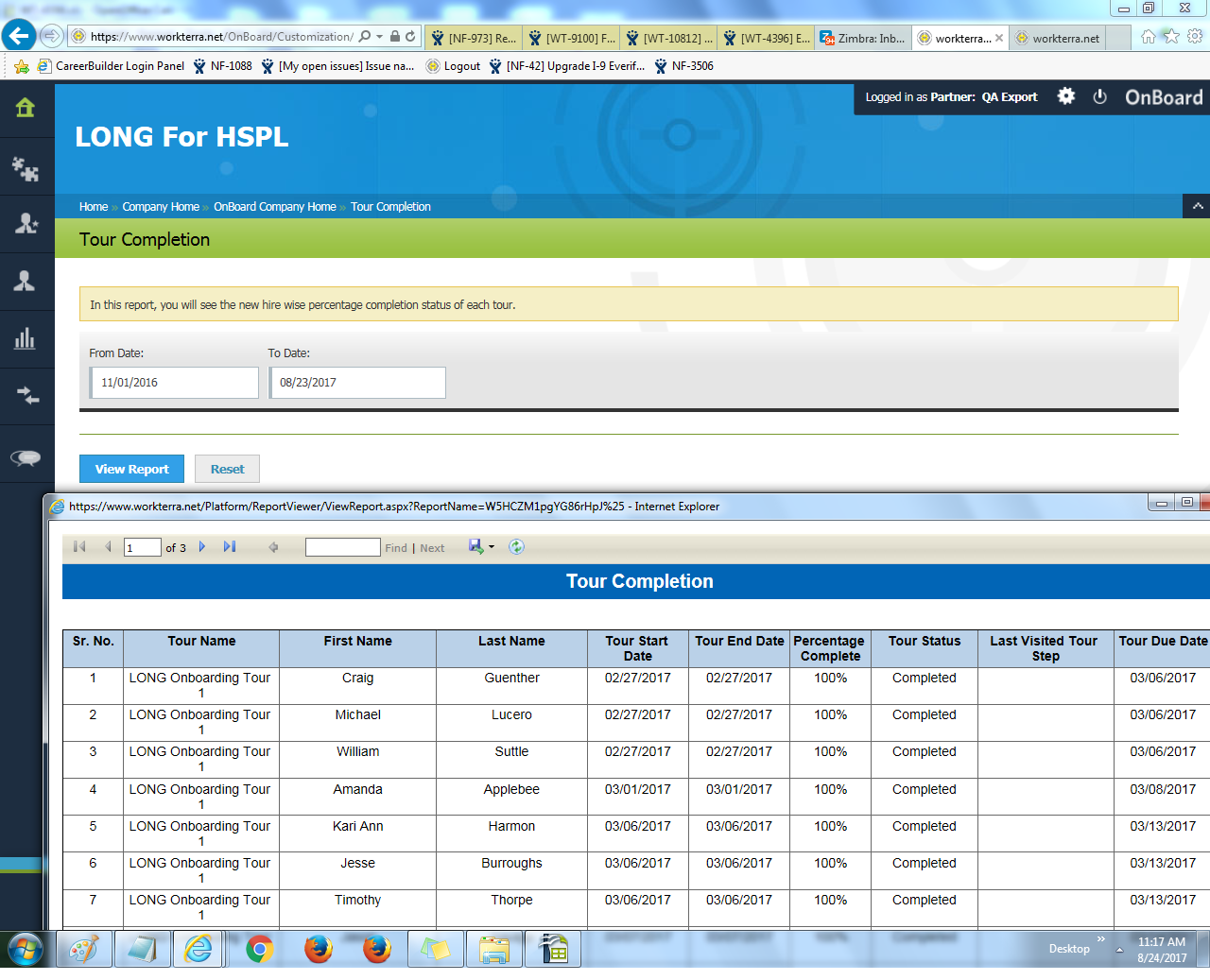
Task: Open the Logout bookmark
Action: click(454, 66)
